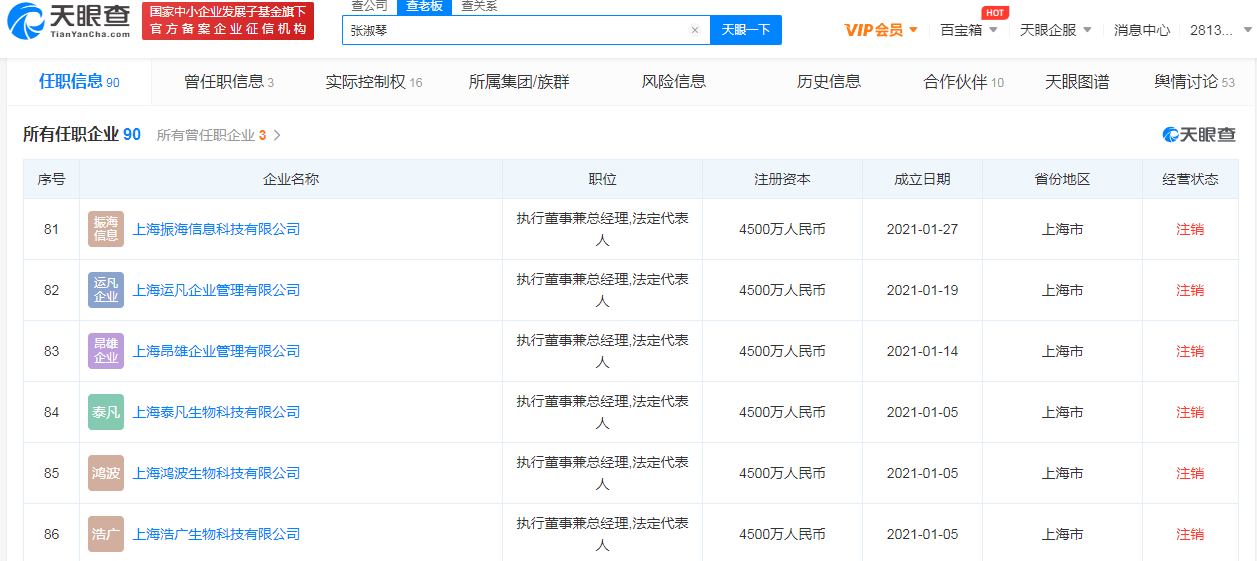
Task: Click the 经营状态 column header
Action: click(1190, 179)
